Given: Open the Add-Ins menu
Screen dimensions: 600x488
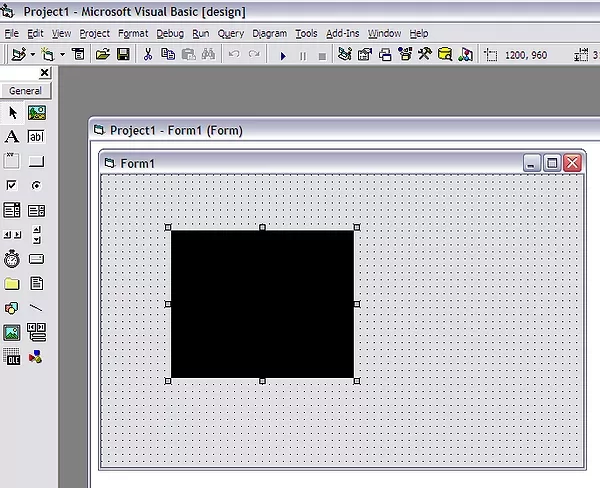Looking at the screenshot, I should tap(340, 33).
